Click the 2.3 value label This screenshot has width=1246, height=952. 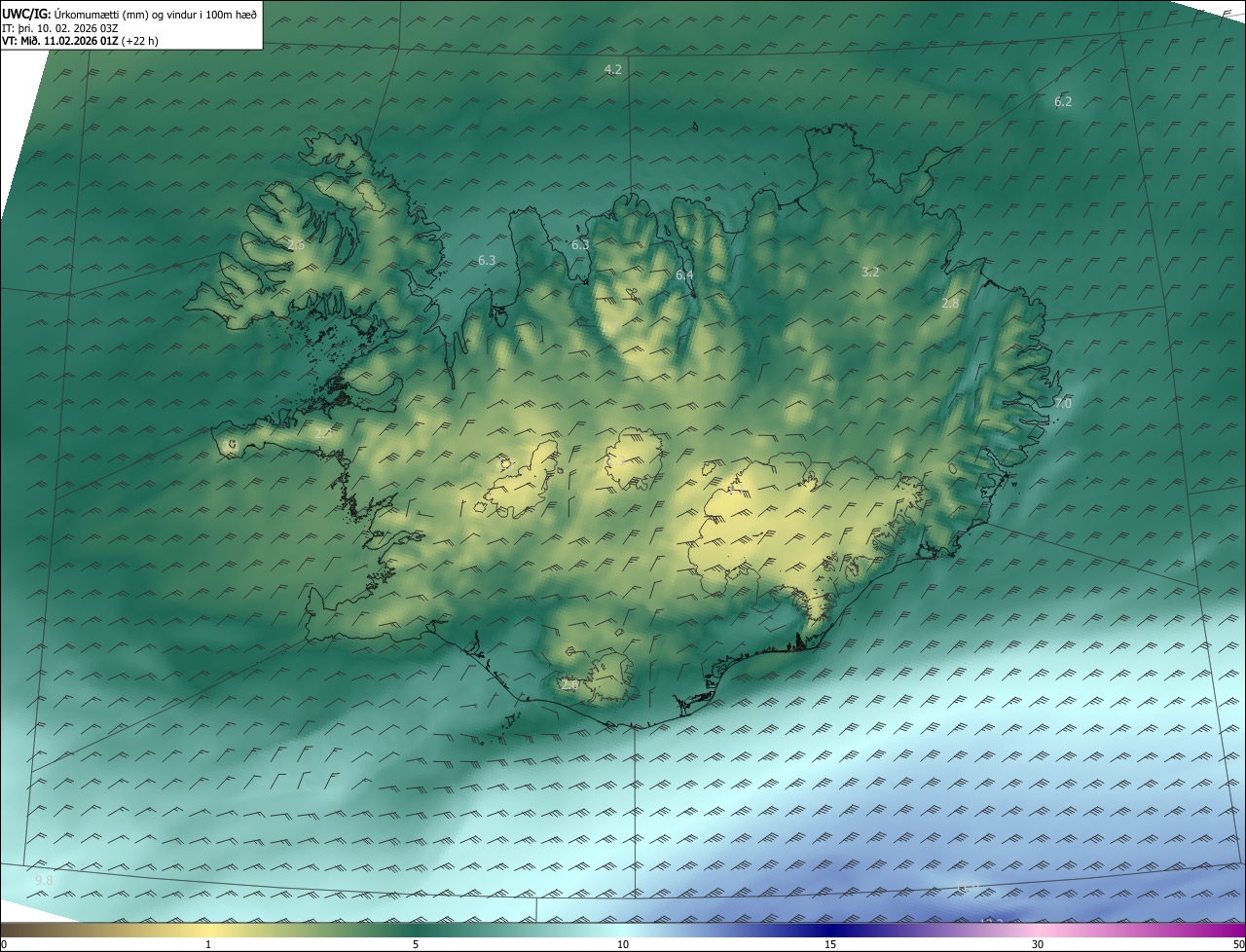click(x=322, y=432)
